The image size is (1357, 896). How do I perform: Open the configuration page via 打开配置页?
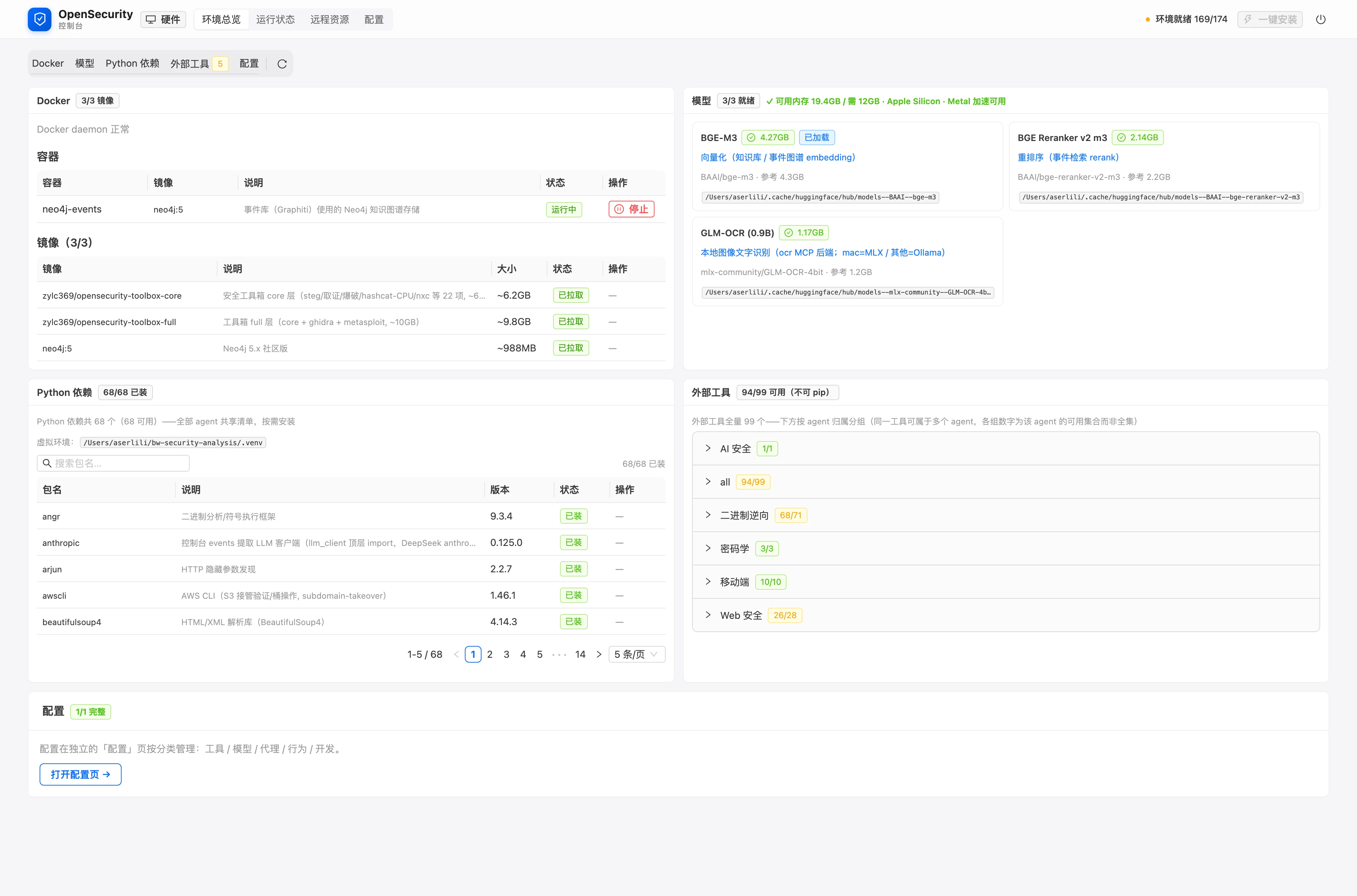[x=81, y=774]
